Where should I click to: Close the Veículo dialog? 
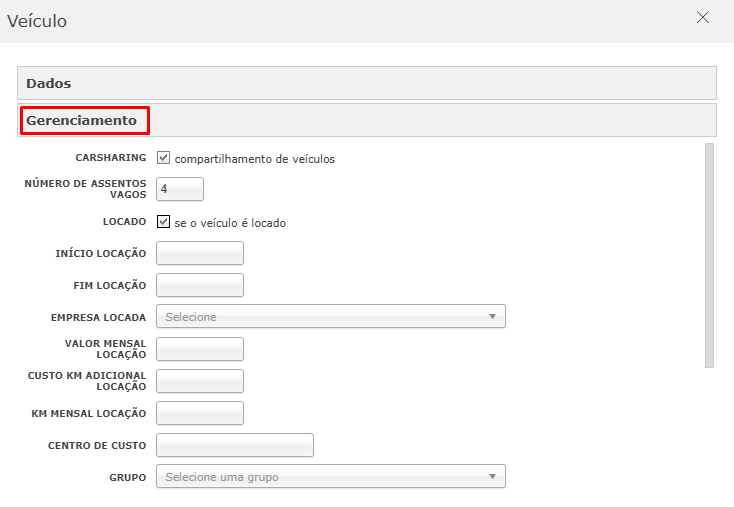[703, 18]
